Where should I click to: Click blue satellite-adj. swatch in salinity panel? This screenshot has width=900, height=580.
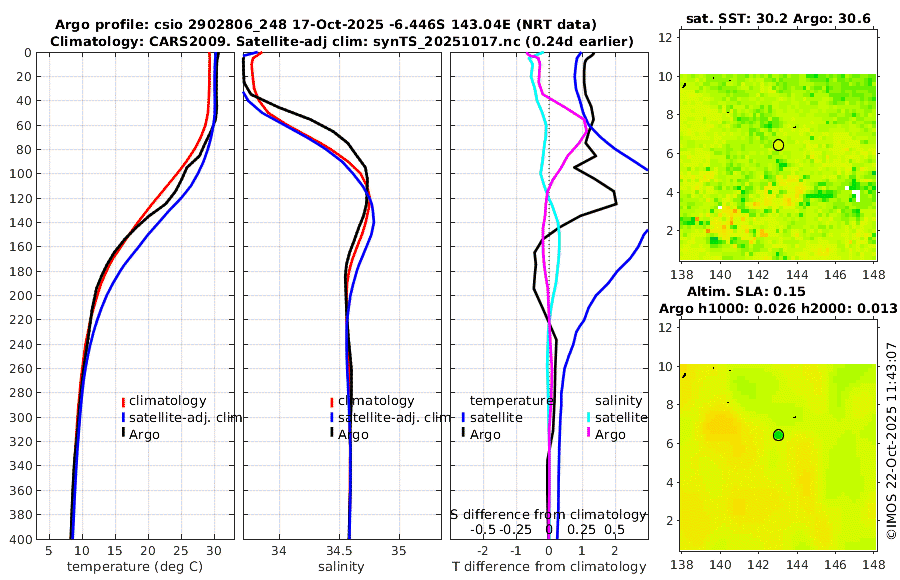332,418
